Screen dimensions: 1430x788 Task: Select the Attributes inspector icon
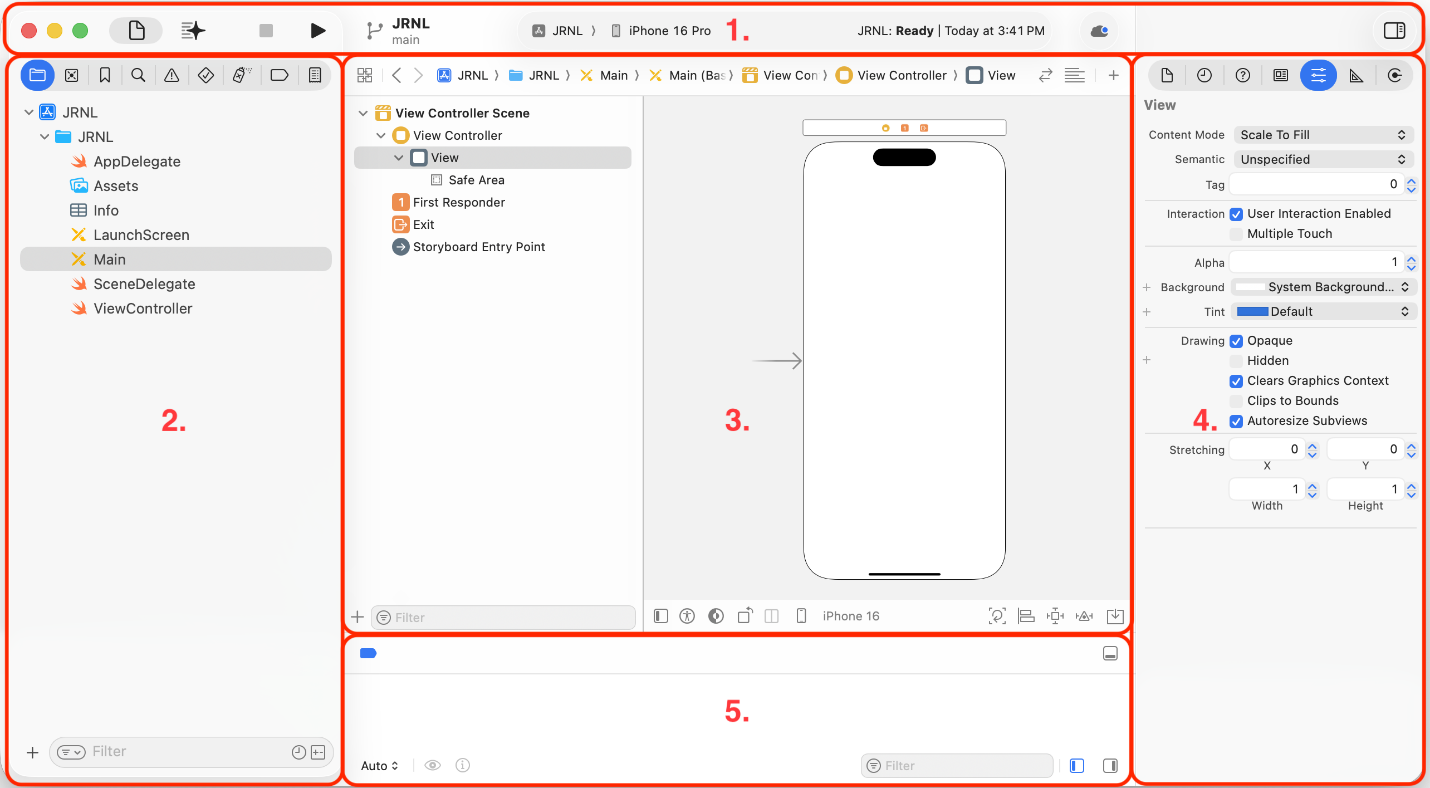[1318, 74]
